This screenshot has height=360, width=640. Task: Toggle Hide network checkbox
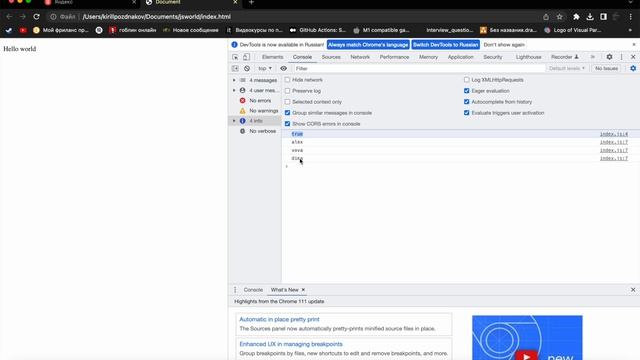[x=287, y=80]
